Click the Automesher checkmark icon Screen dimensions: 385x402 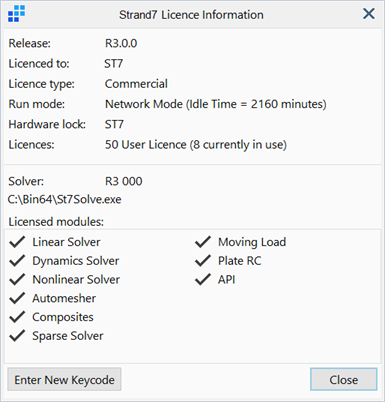coord(17,298)
